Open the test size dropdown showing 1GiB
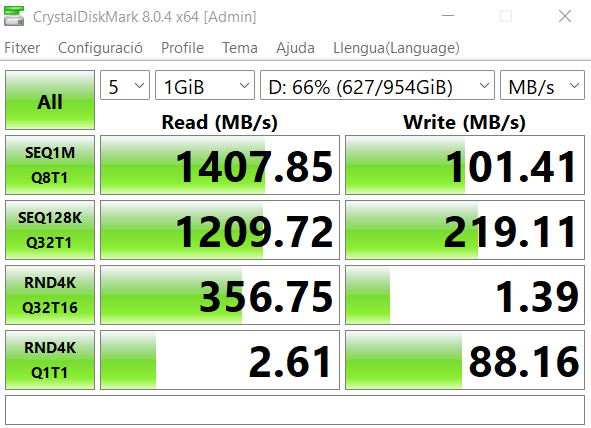The image size is (591, 428). 205,85
